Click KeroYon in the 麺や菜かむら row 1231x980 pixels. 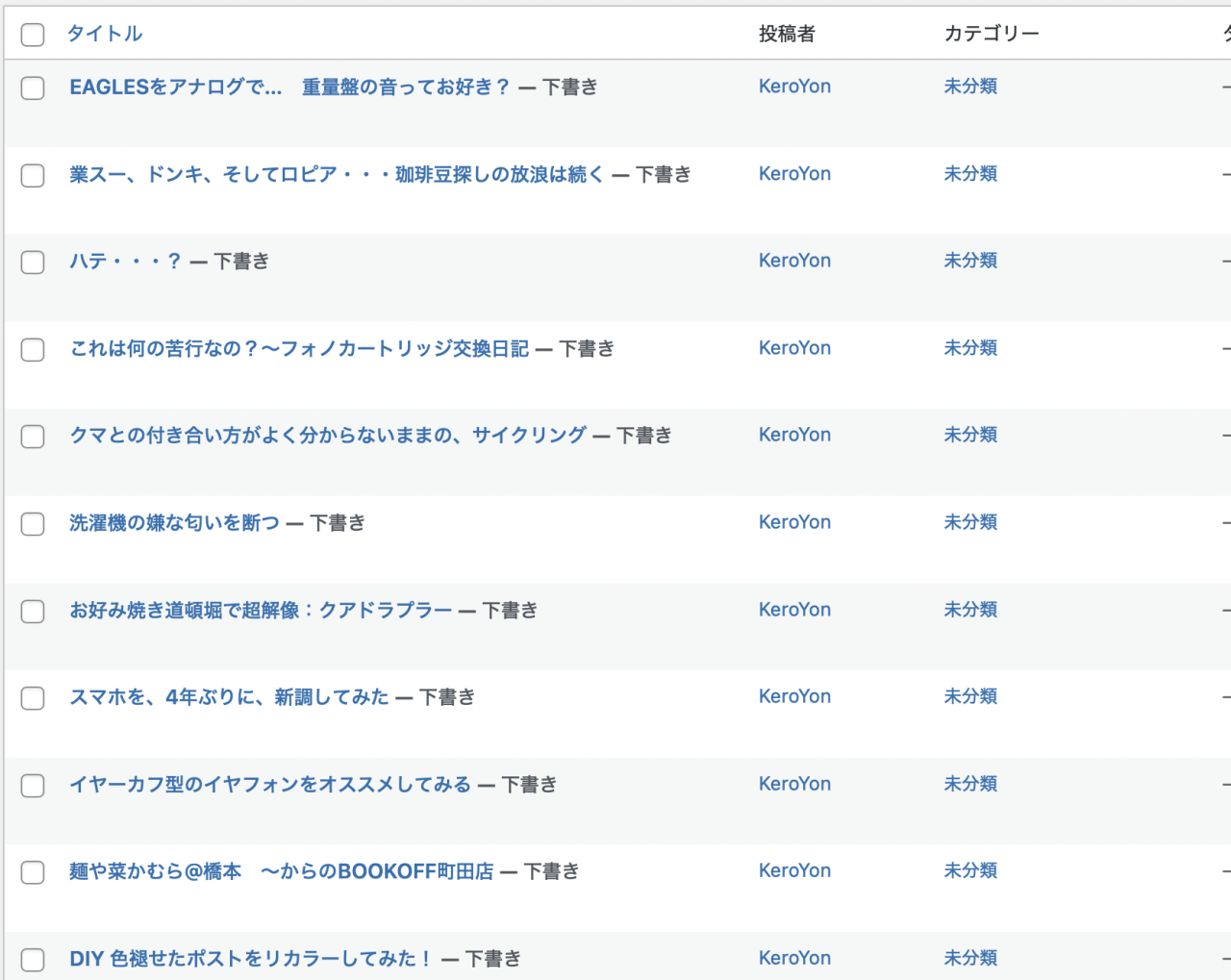pos(794,870)
